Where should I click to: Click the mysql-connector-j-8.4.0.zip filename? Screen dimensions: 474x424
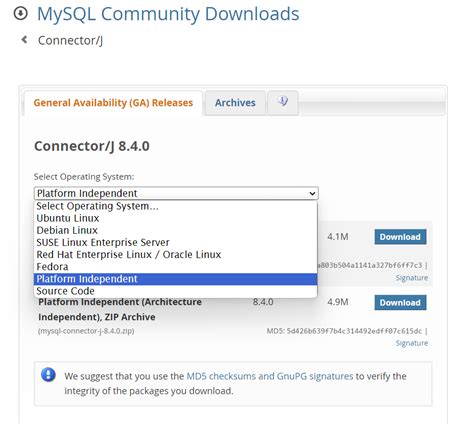[x=86, y=331]
